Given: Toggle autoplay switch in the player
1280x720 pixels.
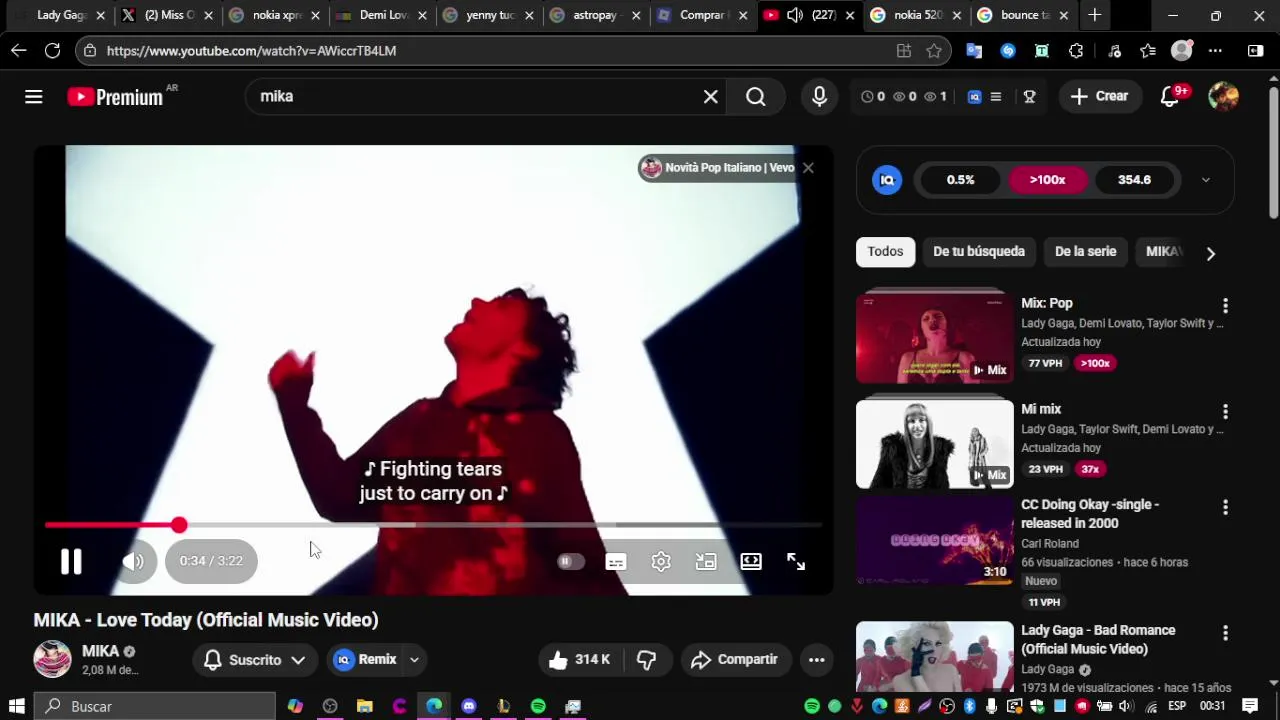Looking at the screenshot, I should pos(570,562).
